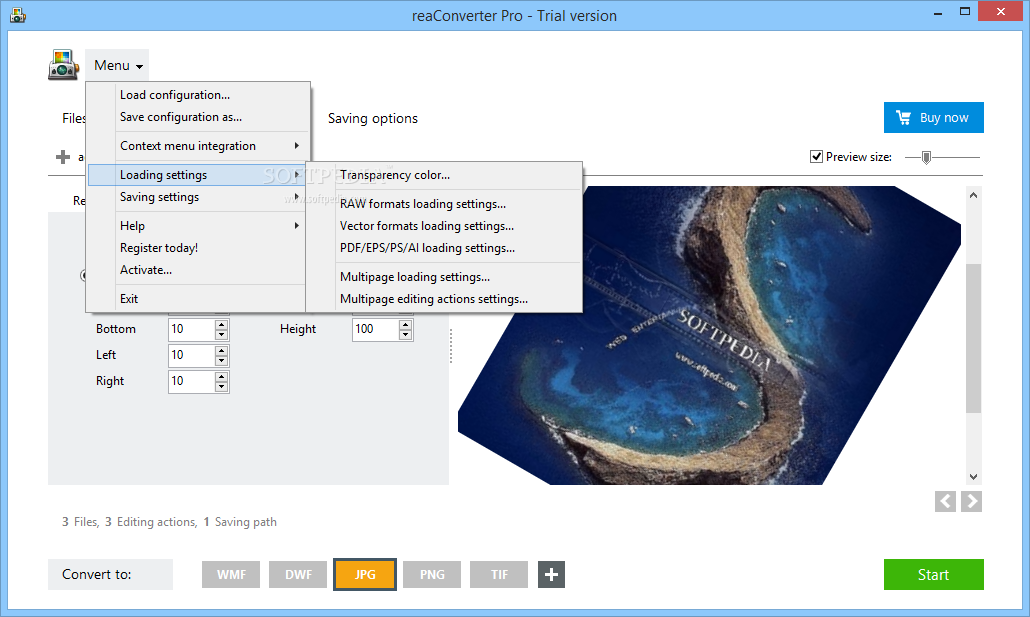
Task: Click the green Start button
Action: [933, 574]
